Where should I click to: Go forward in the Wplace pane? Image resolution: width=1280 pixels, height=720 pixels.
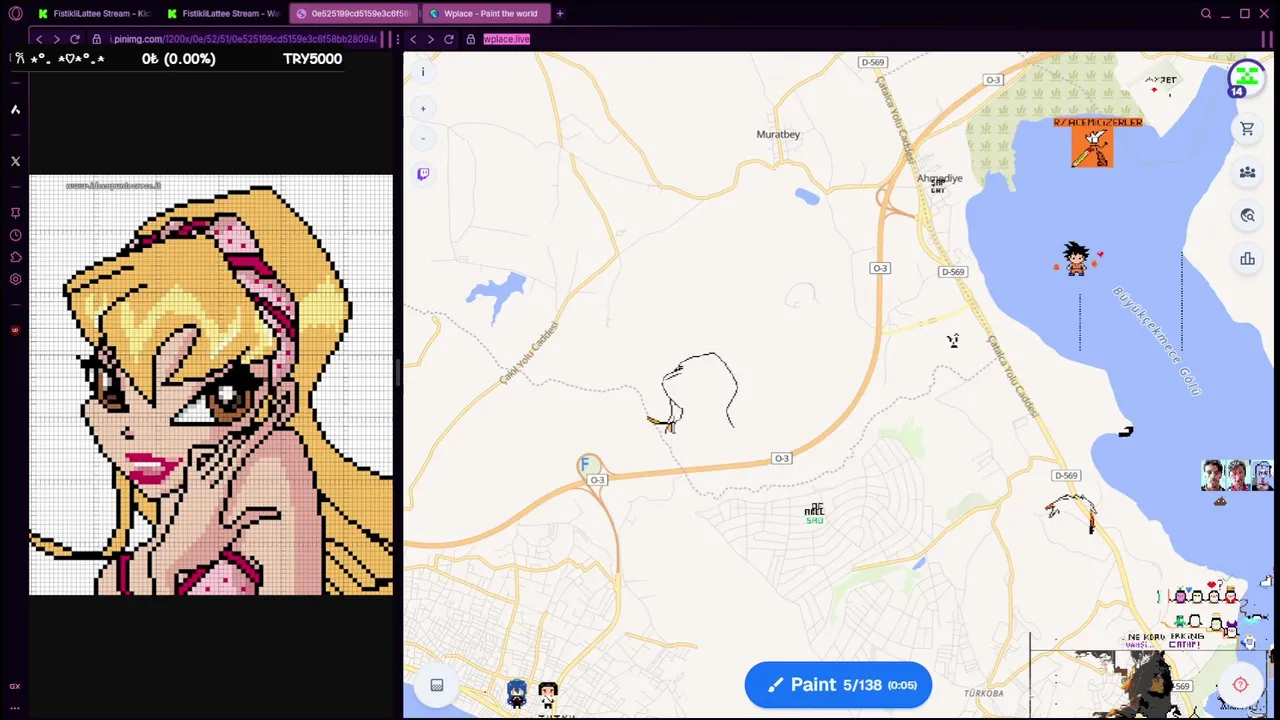[x=430, y=39]
